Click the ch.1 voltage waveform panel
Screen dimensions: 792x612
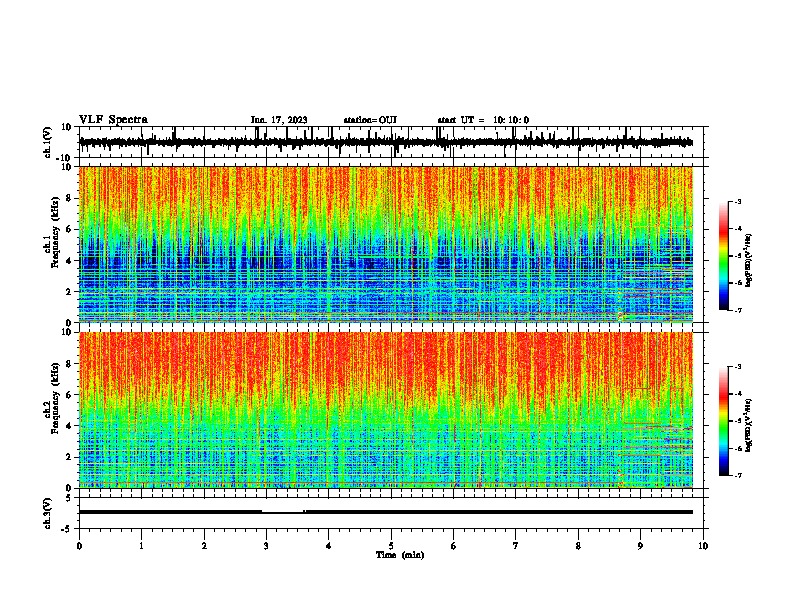(x=391, y=142)
